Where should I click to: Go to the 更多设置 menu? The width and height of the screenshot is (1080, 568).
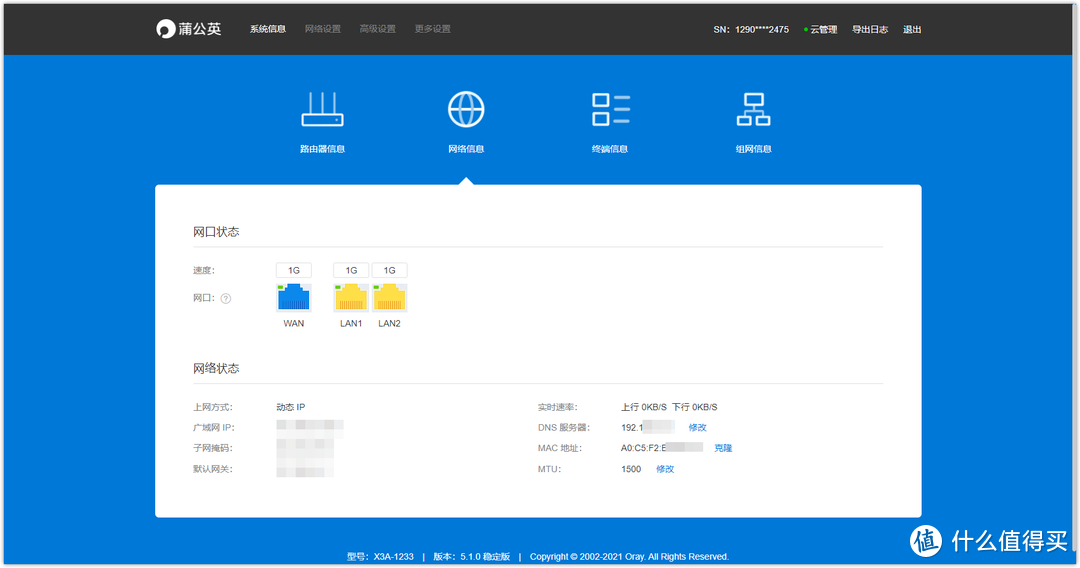tap(433, 29)
